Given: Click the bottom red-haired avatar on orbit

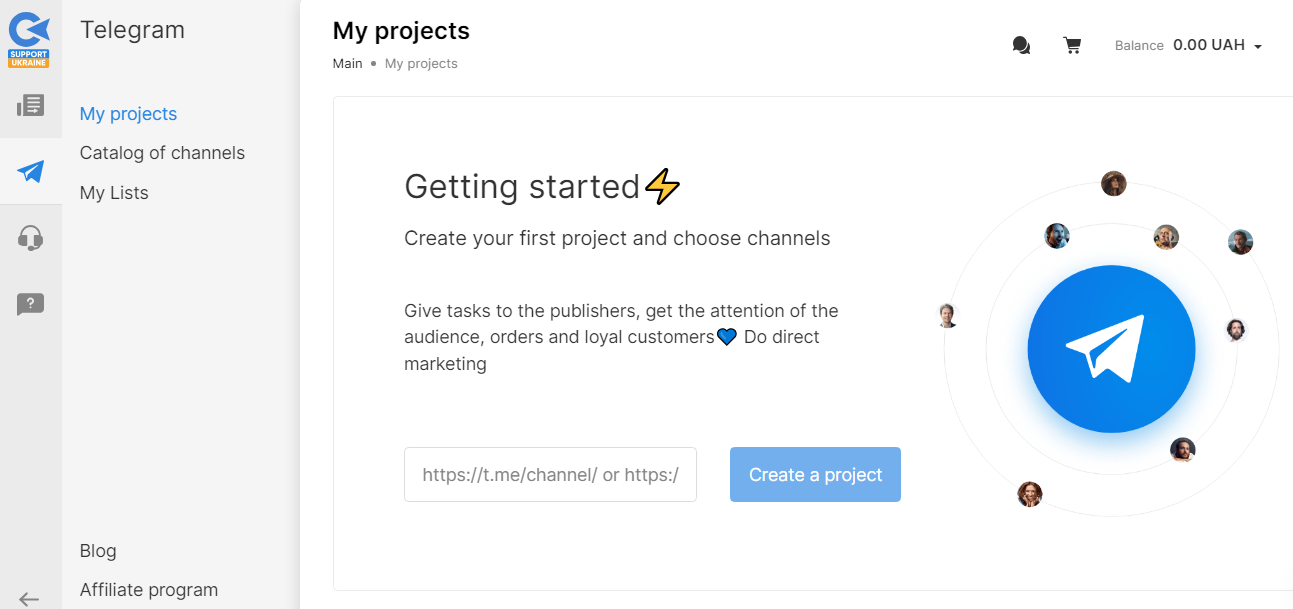Looking at the screenshot, I should (1029, 494).
